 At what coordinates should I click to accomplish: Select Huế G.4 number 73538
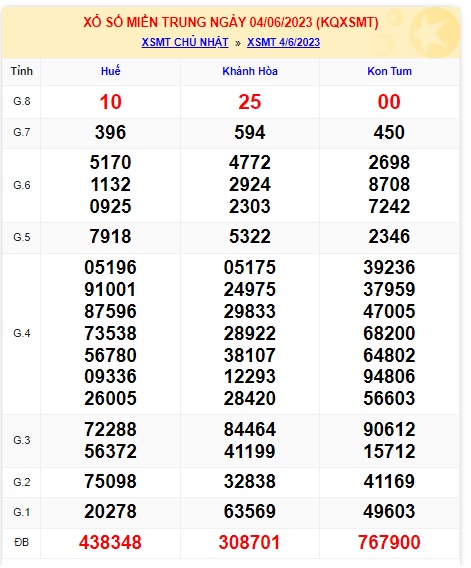[111, 333]
